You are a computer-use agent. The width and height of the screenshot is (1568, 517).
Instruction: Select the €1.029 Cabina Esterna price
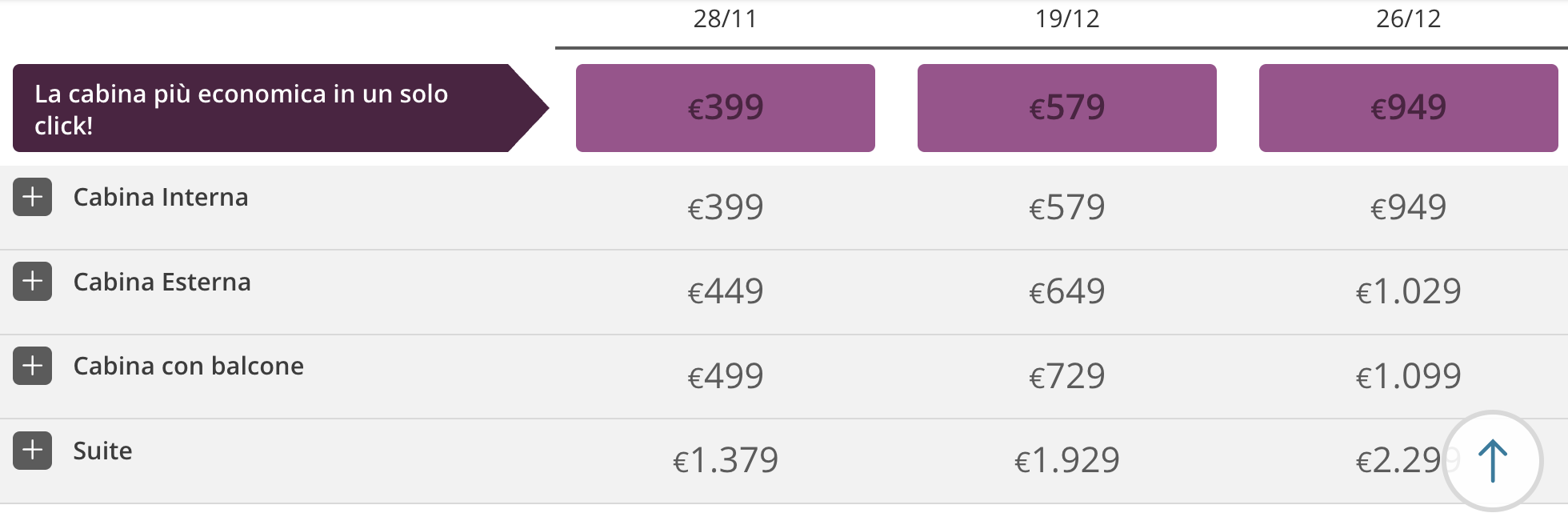tap(1409, 291)
